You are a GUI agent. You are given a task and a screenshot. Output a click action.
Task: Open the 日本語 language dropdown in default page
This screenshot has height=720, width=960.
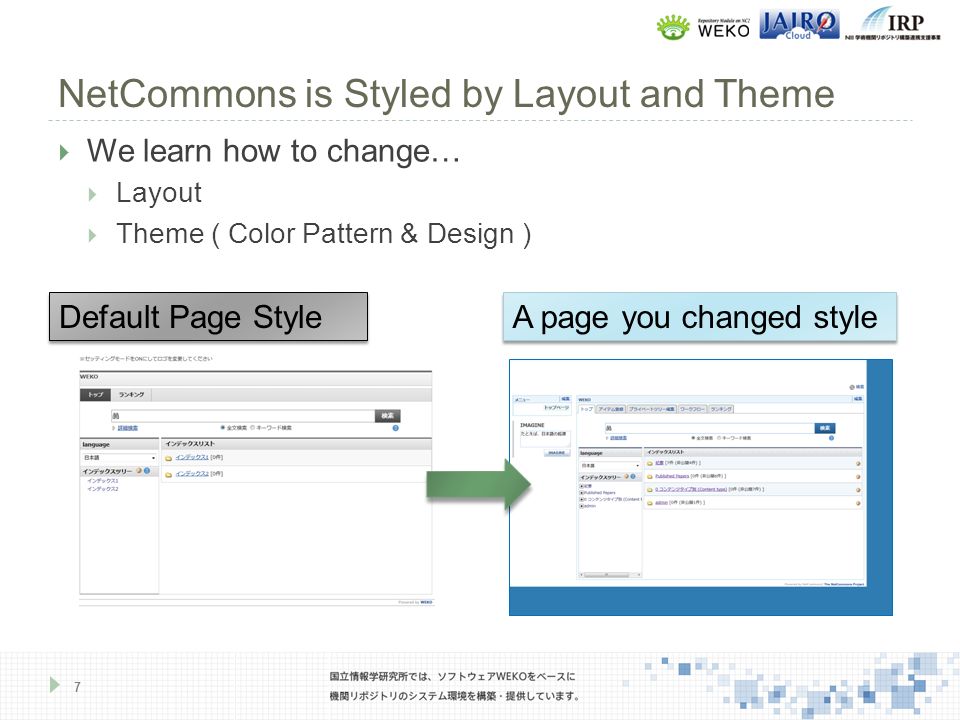tap(119, 458)
